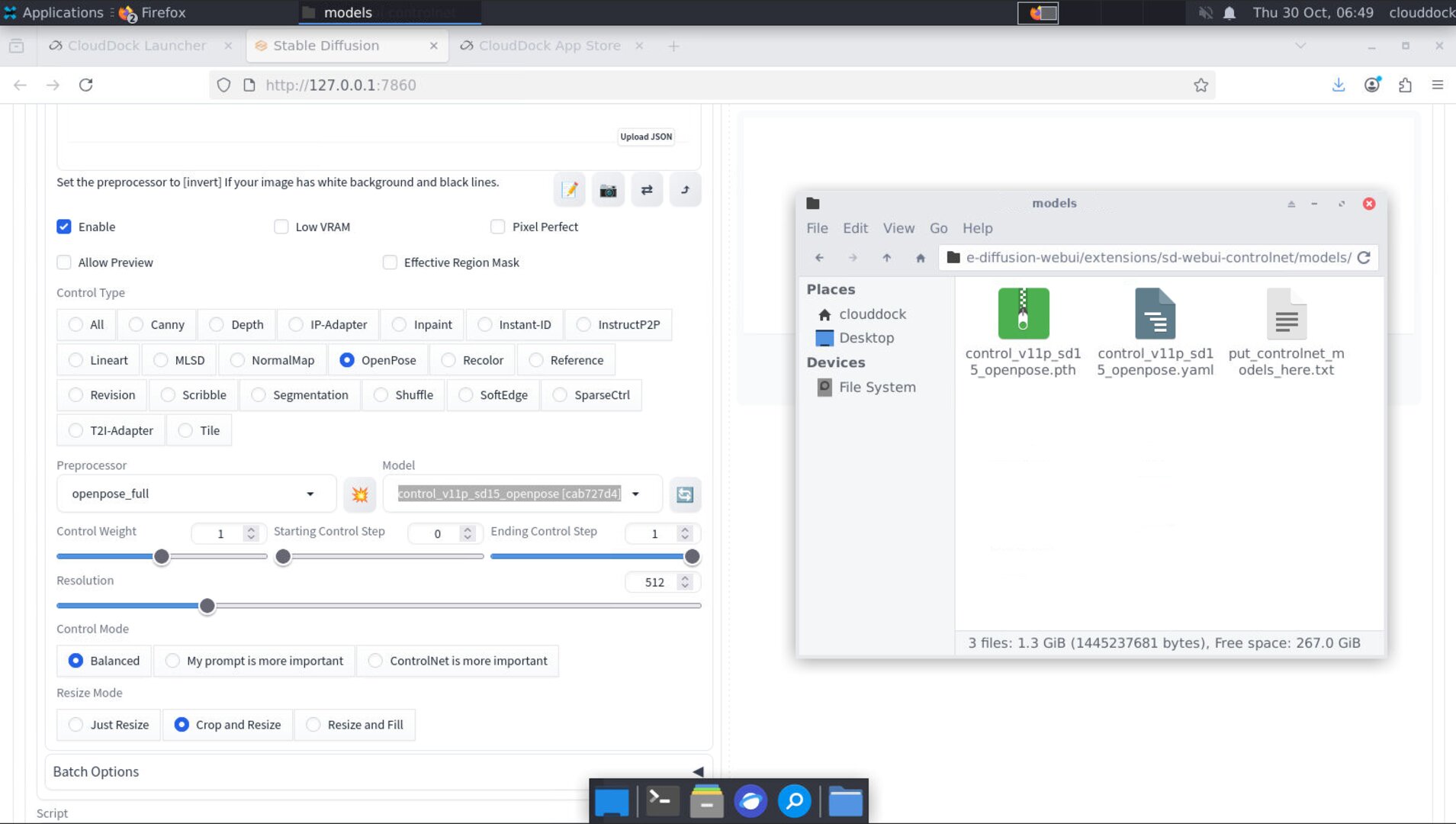Click the send dimensions arrow icon

point(685,189)
